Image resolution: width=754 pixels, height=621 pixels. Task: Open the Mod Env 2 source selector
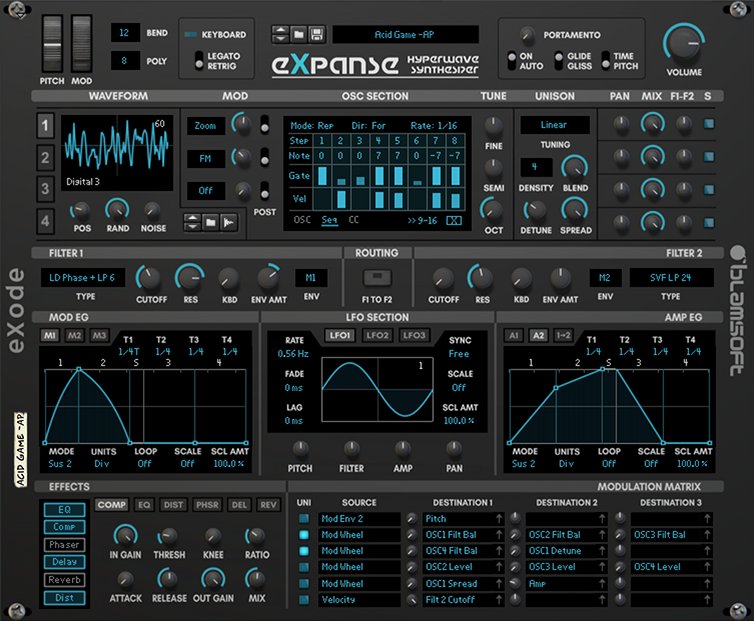(x=359, y=519)
